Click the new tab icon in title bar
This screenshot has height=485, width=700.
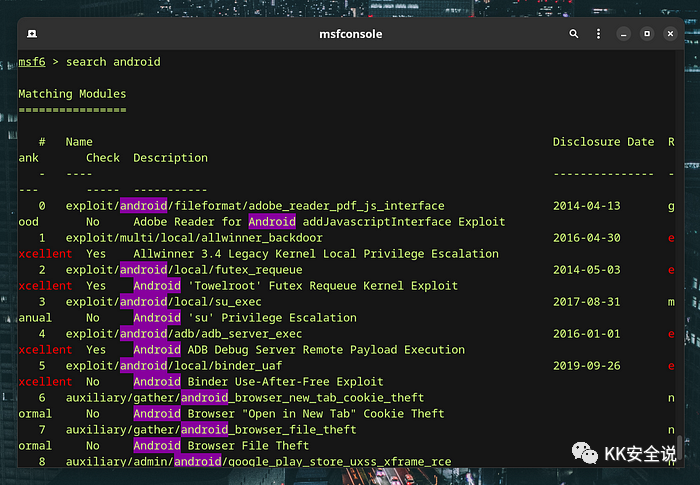pos(32,34)
